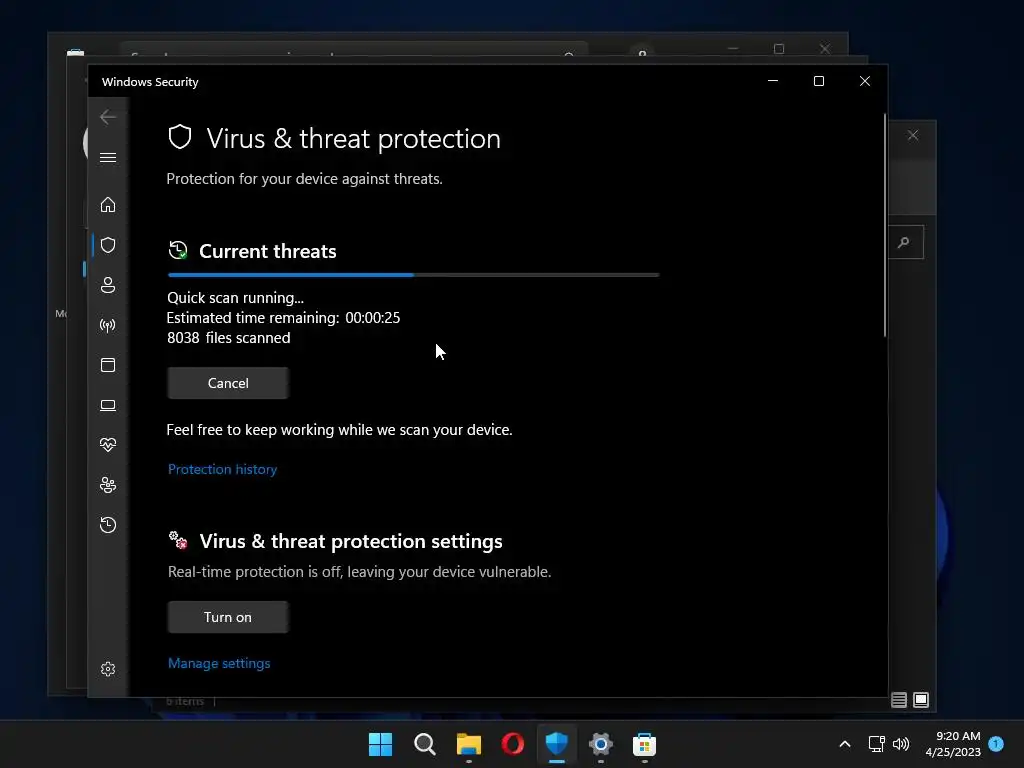Open Protection history clock icon in sidebar

pos(108,525)
